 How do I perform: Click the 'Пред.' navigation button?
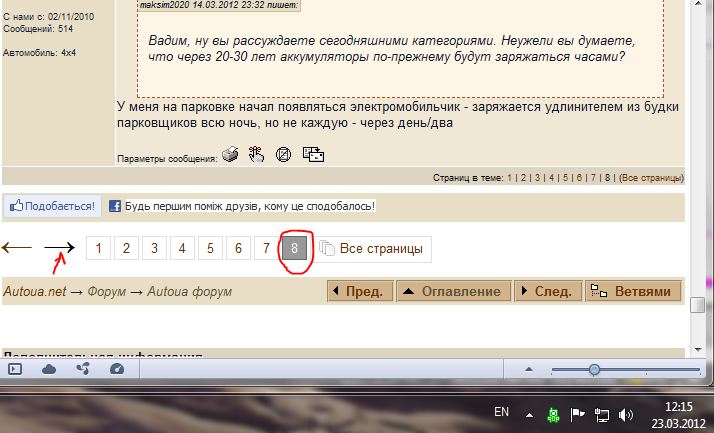(358, 292)
